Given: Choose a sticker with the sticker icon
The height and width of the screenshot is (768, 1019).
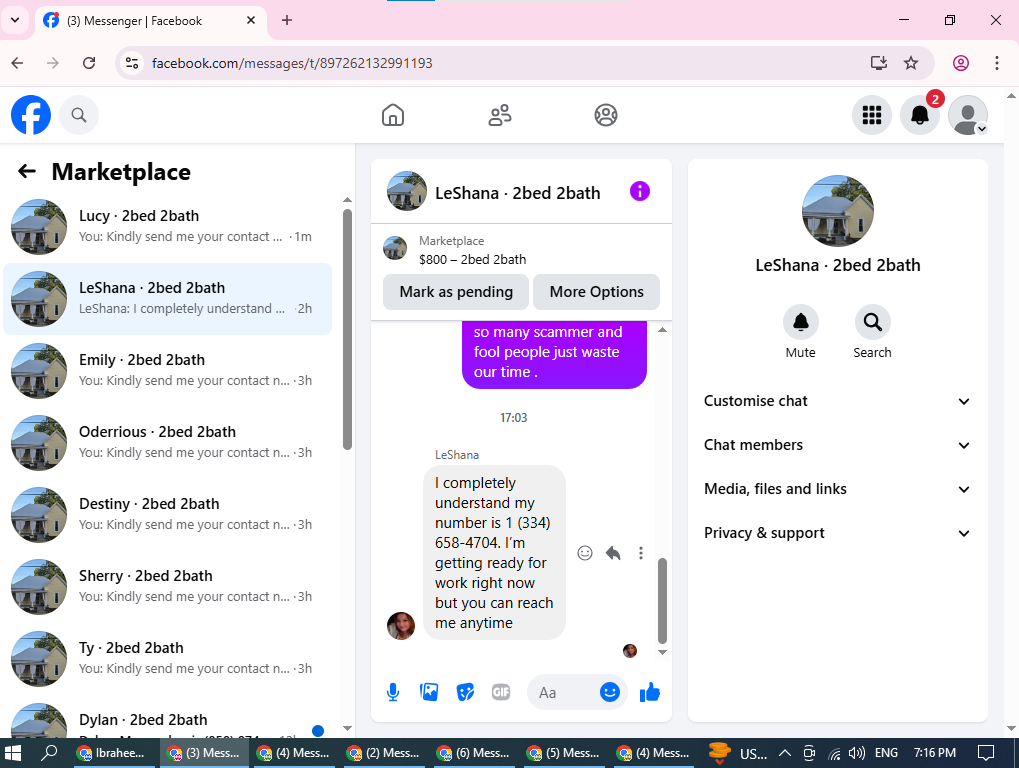Looking at the screenshot, I should (x=465, y=693).
